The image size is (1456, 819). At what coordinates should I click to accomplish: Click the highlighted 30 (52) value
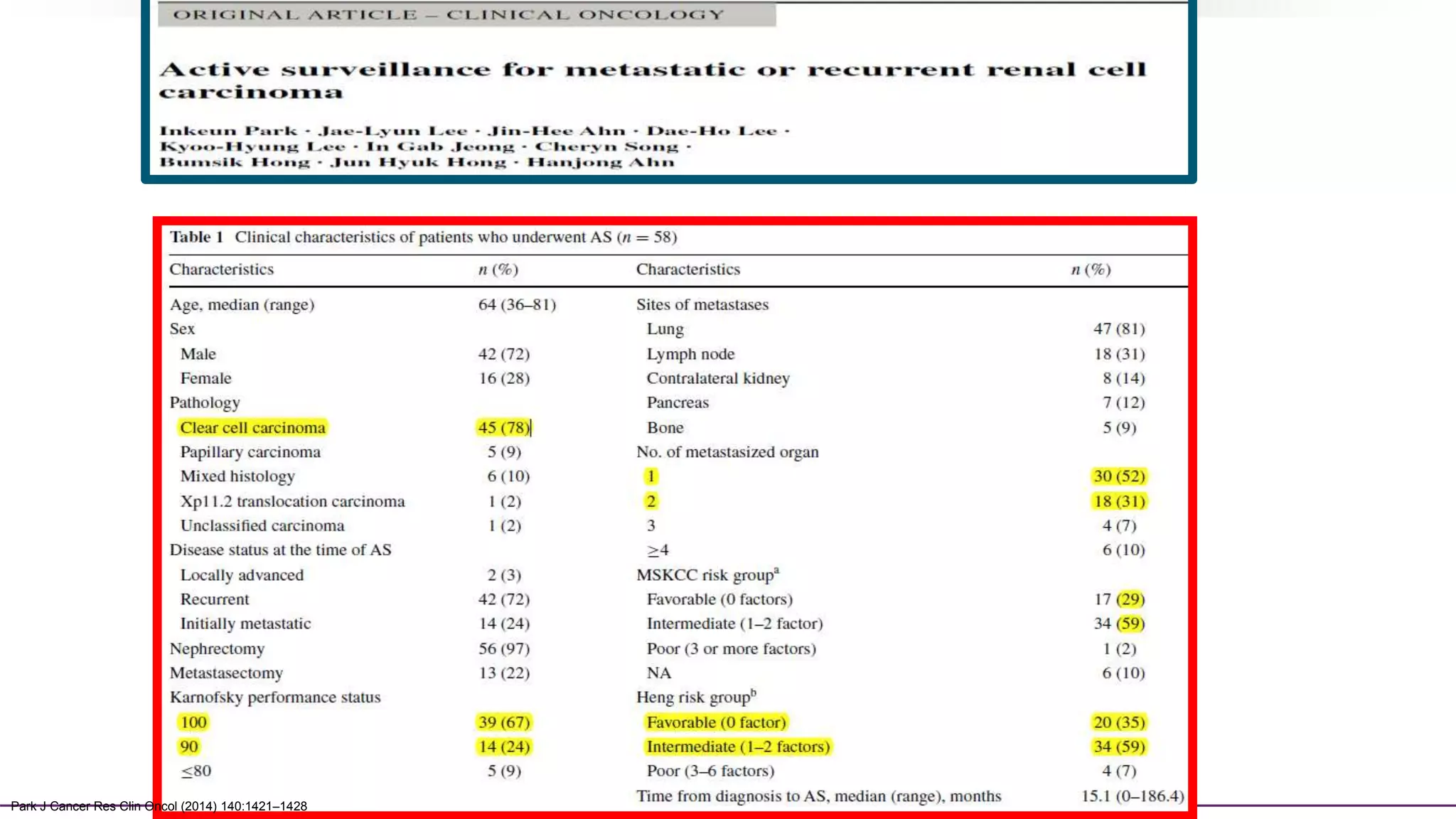[x=1119, y=476]
